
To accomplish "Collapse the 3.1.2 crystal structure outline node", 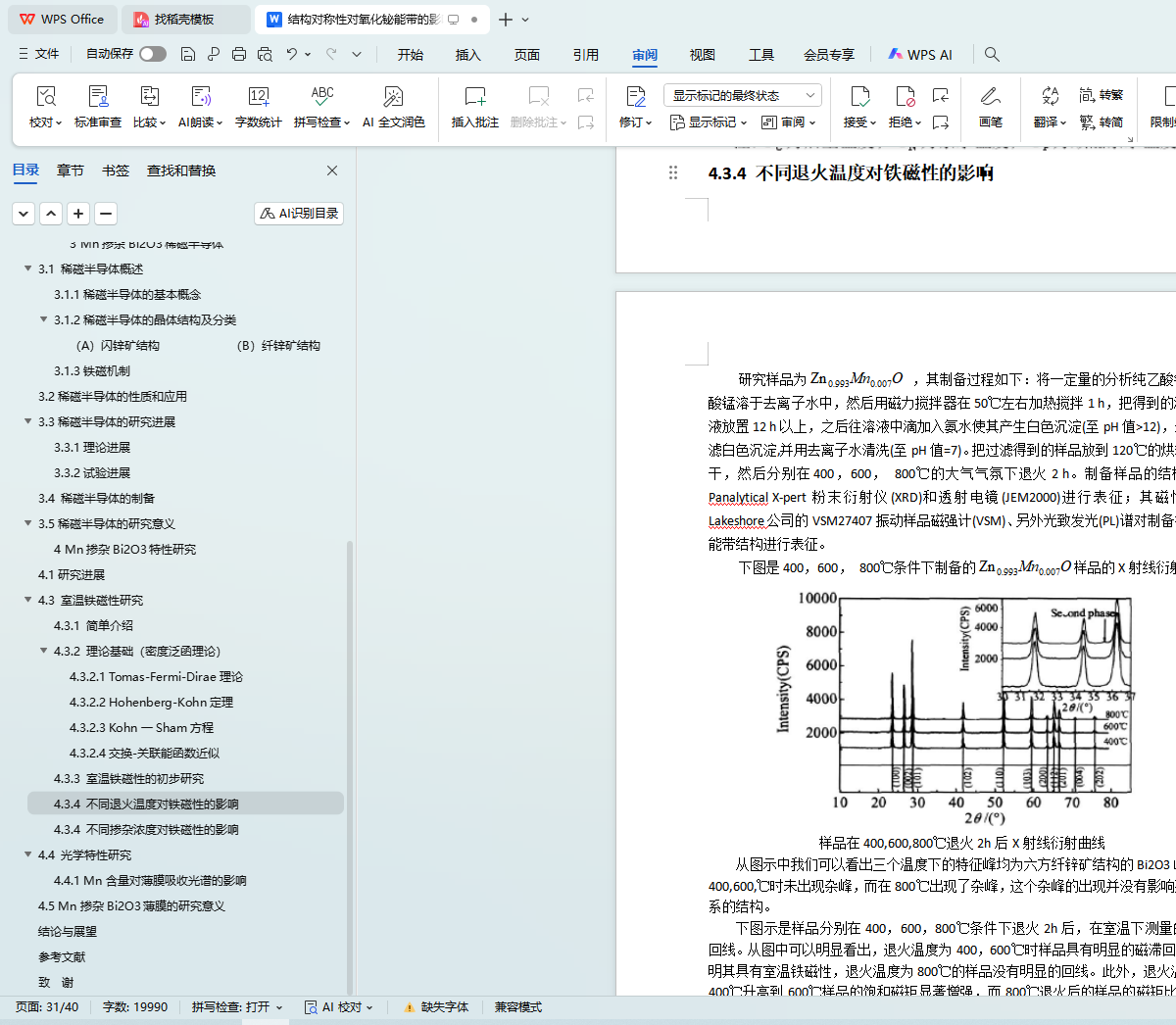I will [44, 319].
